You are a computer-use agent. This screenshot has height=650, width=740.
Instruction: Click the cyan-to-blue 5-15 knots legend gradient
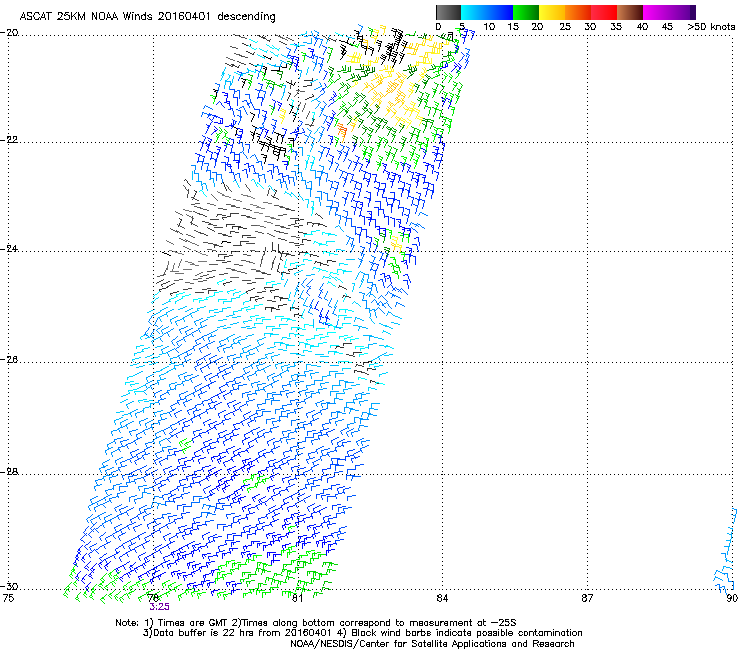click(487, 12)
